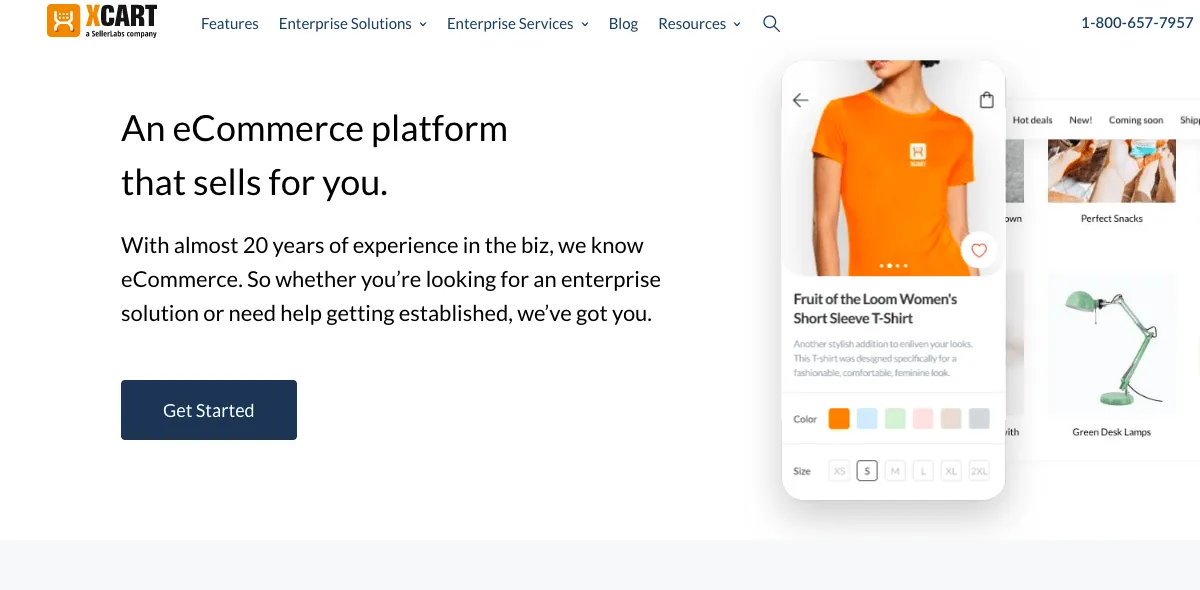Click the "Green Desk Lamps" caption
Viewport: 1200px width, 590px height.
point(1111,432)
